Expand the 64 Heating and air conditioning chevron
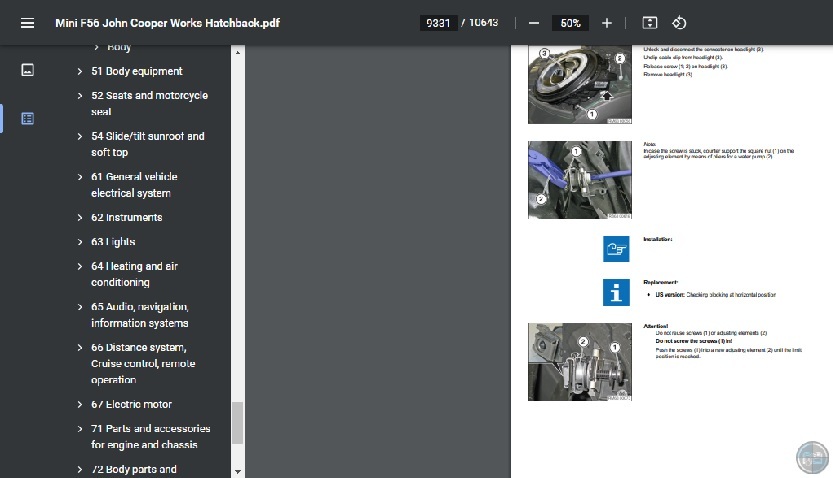 pyautogui.click(x=80, y=267)
